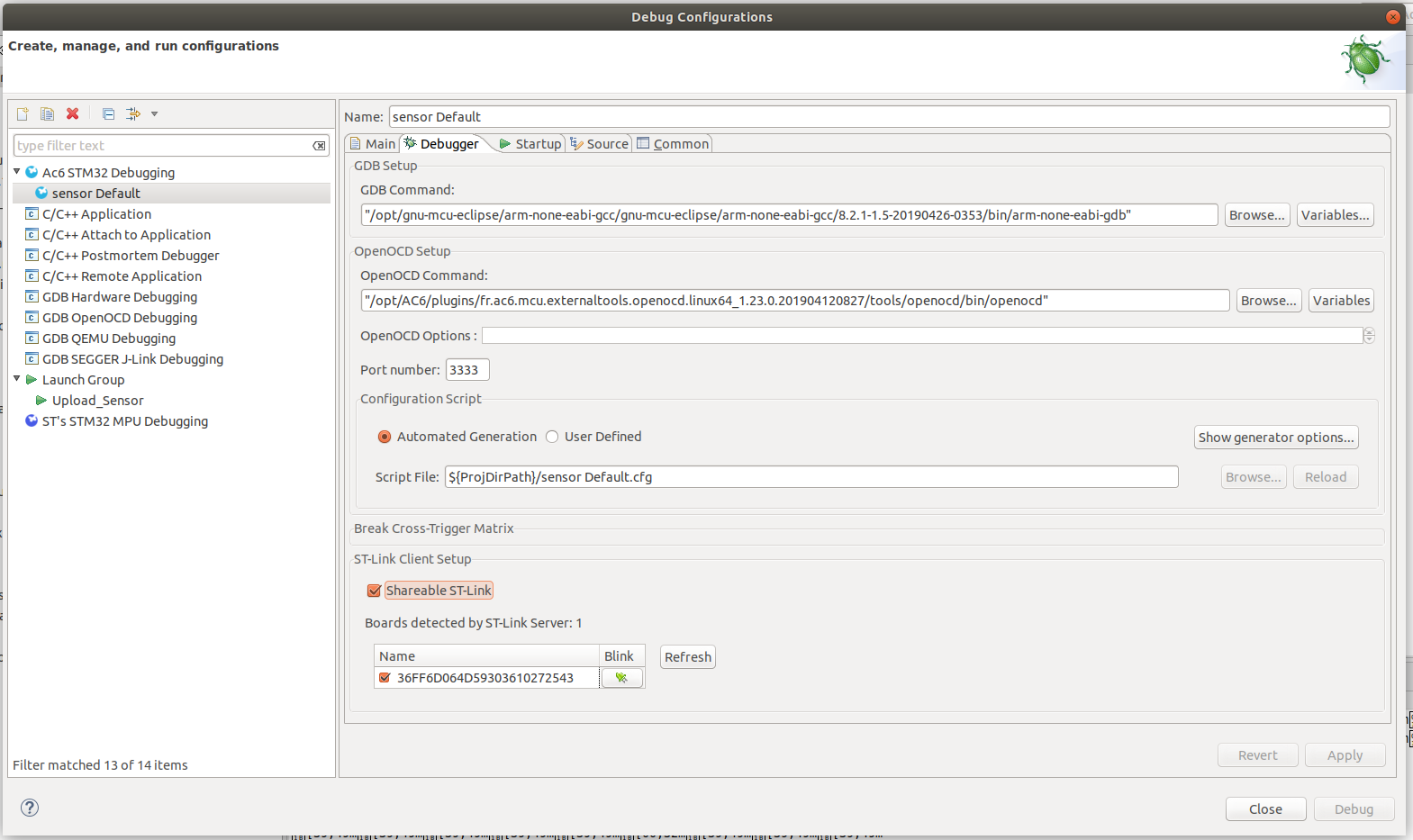Delete selected configuration with red X
This screenshot has width=1413, height=840.
pyautogui.click(x=73, y=113)
